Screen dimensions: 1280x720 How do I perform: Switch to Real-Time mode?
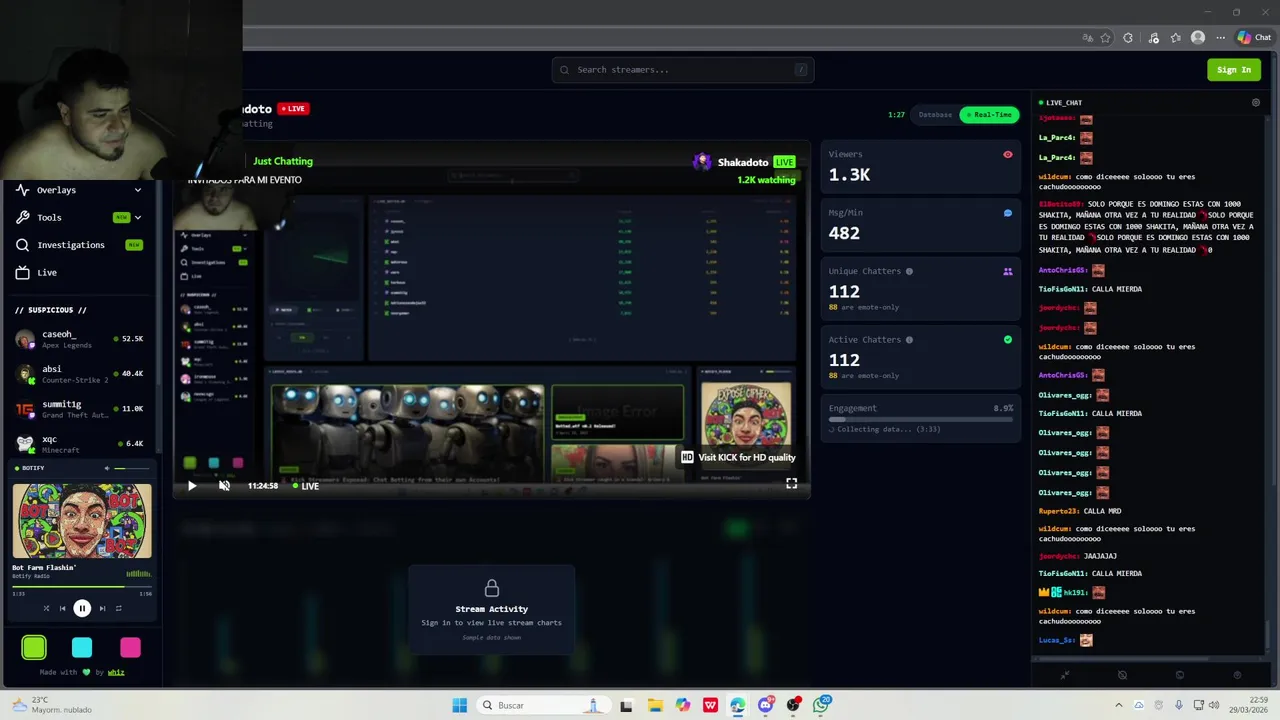pyautogui.click(x=989, y=115)
